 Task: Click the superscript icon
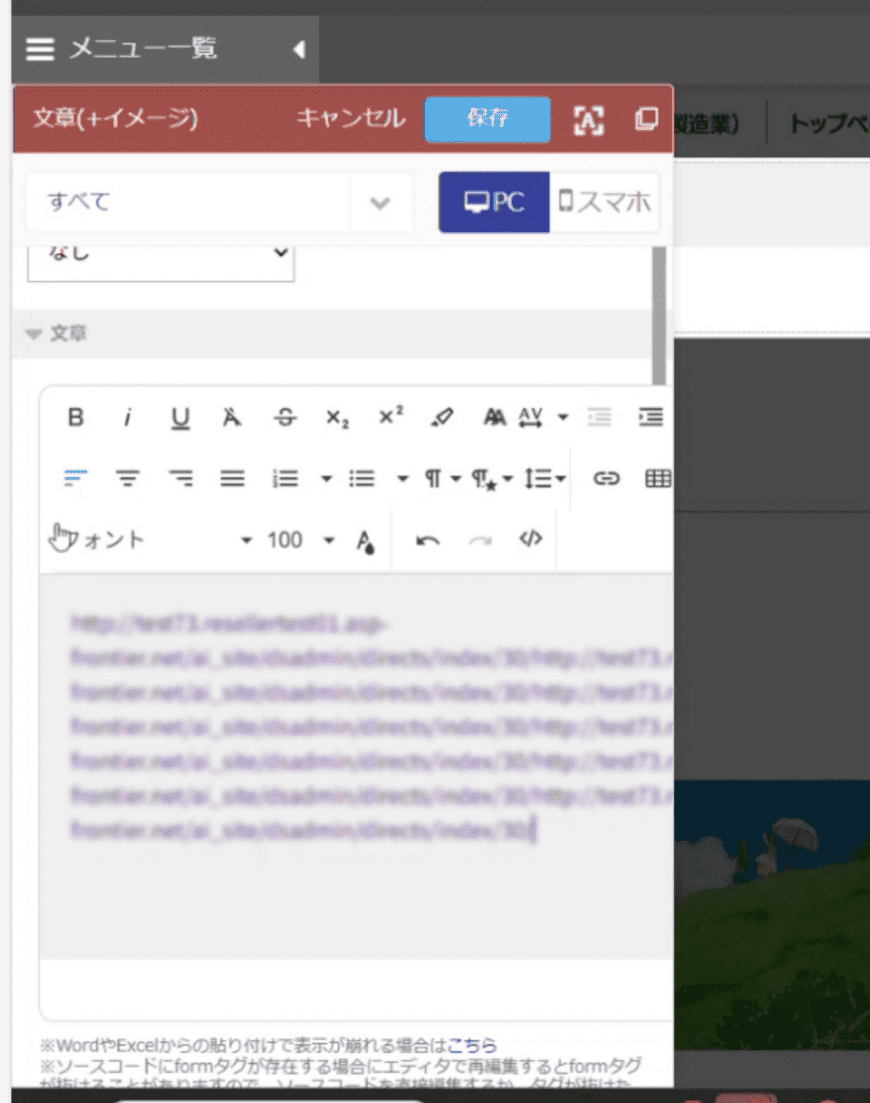click(391, 418)
